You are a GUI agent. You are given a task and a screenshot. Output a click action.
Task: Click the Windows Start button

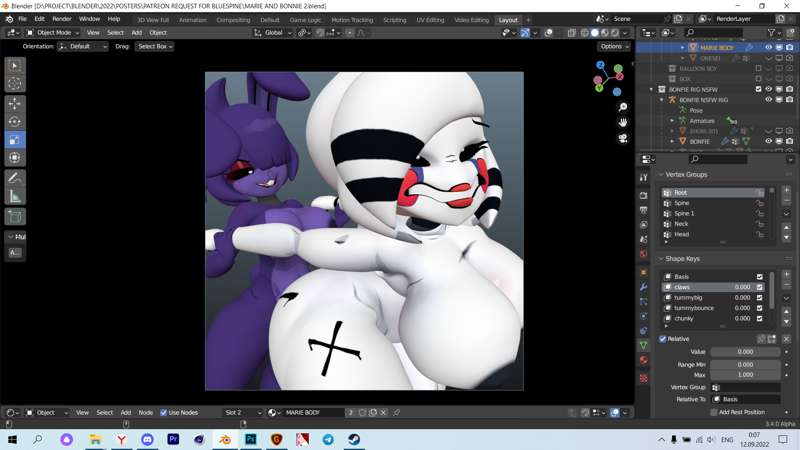12,439
